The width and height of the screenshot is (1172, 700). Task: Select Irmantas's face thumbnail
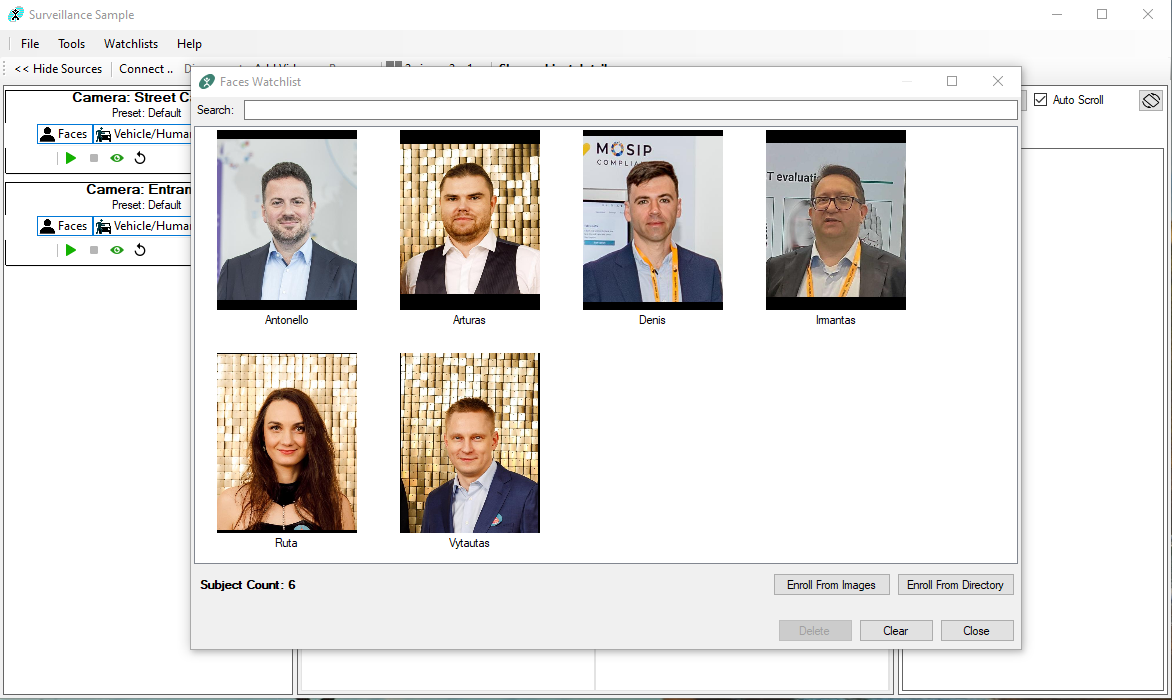(x=836, y=220)
